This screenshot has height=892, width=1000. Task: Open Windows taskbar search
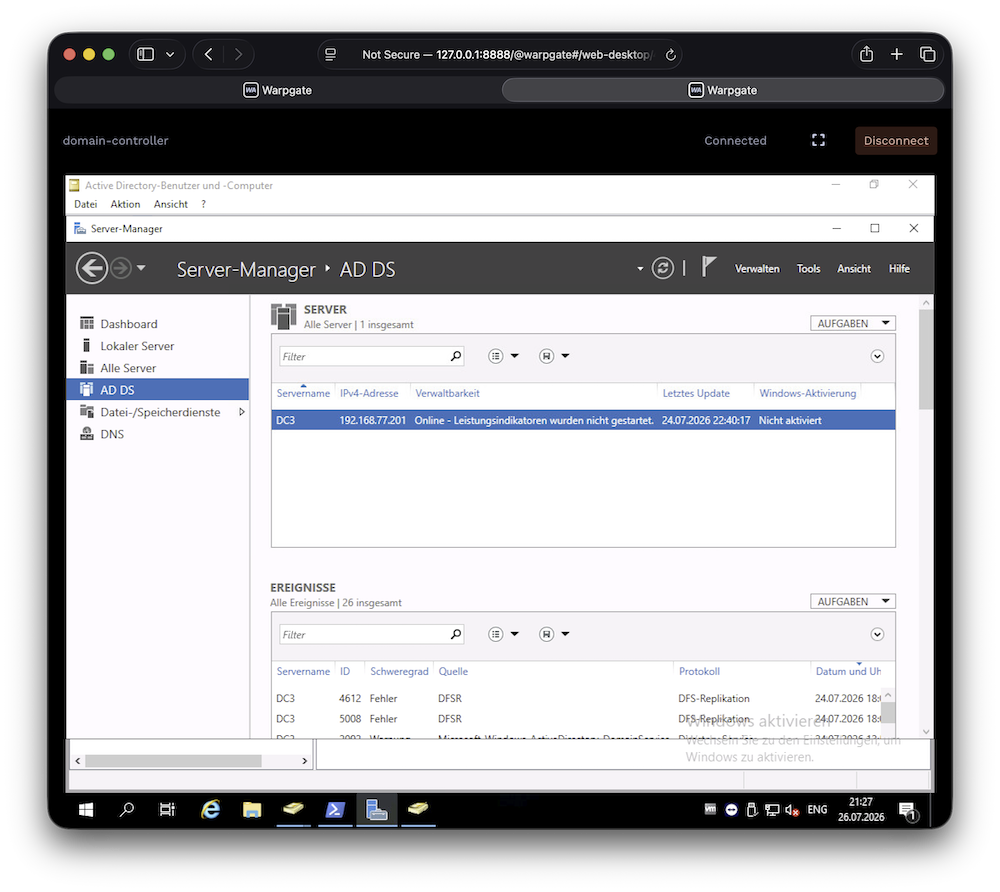pos(127,810)
